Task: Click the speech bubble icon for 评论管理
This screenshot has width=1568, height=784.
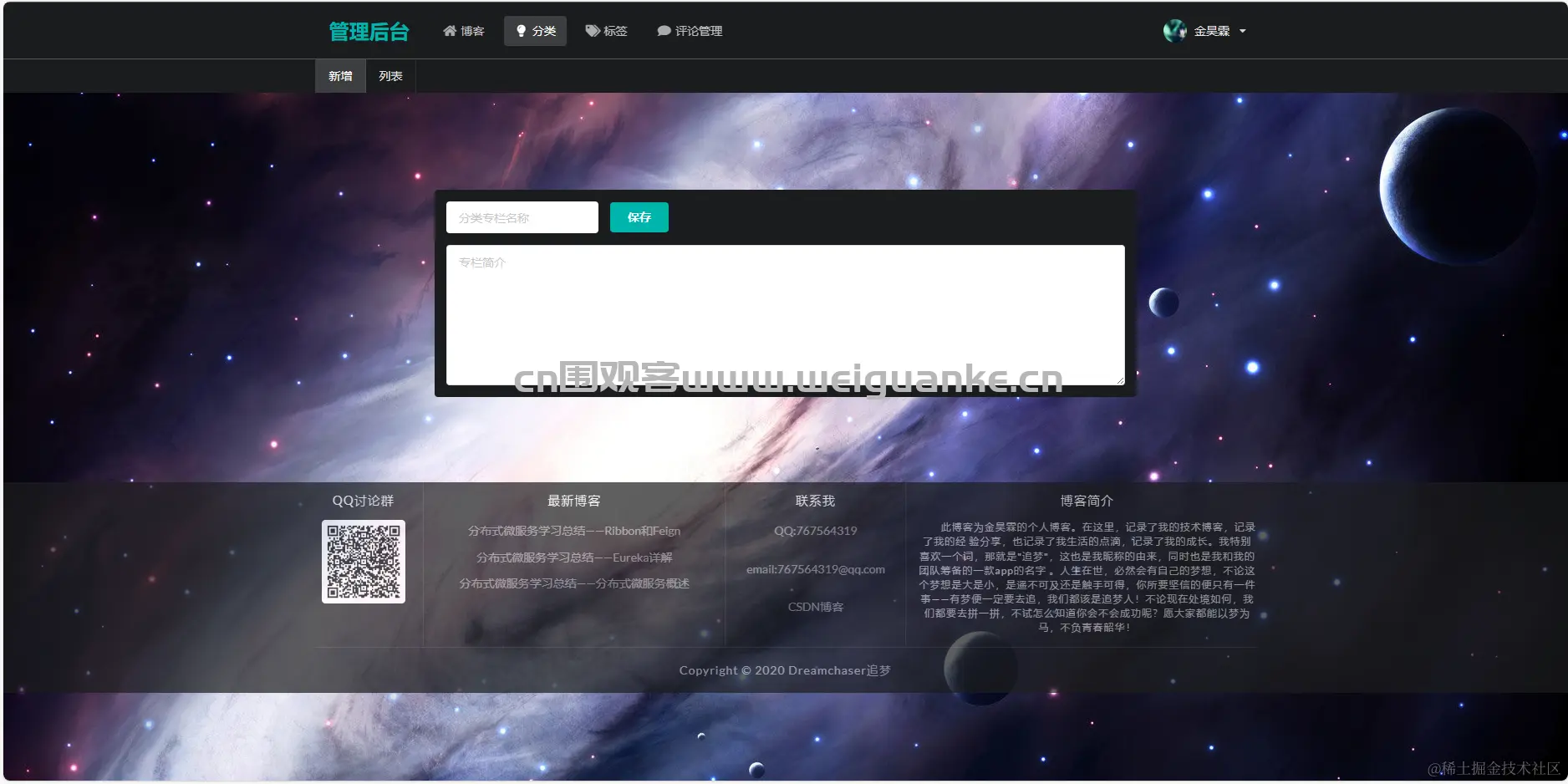Action: point(663,31)
